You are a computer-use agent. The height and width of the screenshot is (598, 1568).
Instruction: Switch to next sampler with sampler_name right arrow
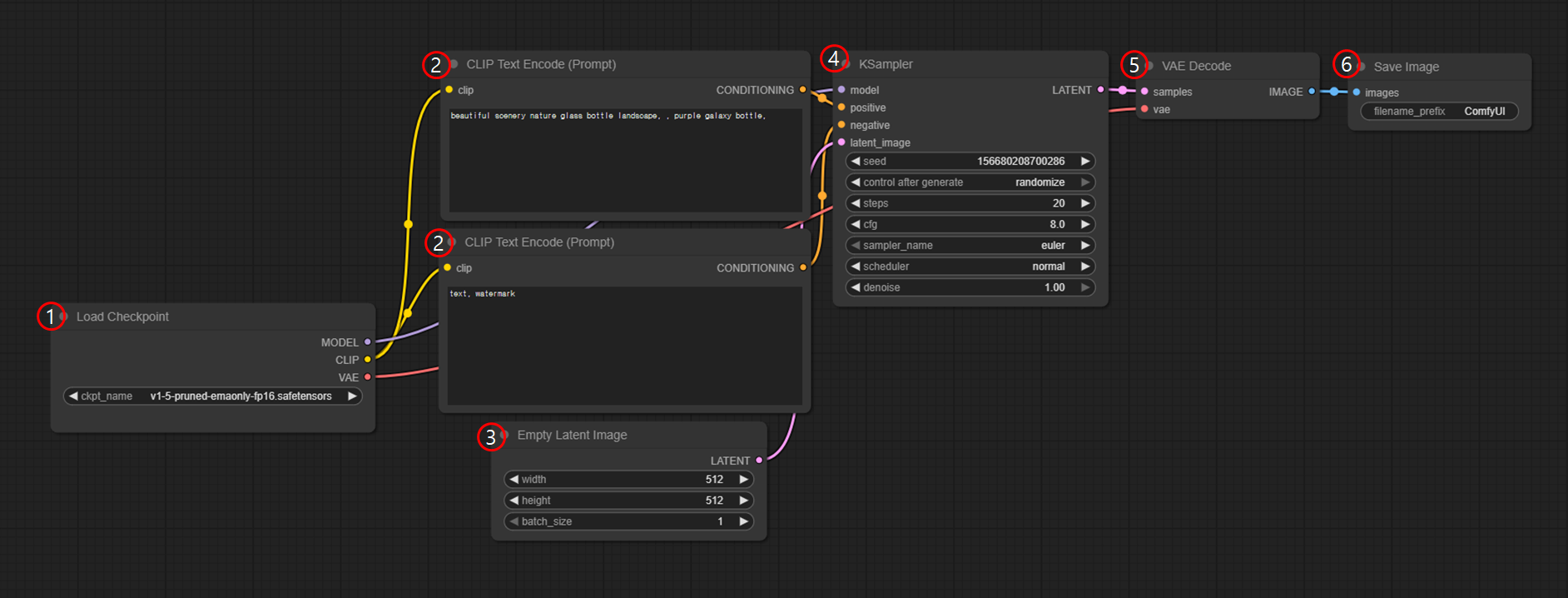[x=1084, y=246]
